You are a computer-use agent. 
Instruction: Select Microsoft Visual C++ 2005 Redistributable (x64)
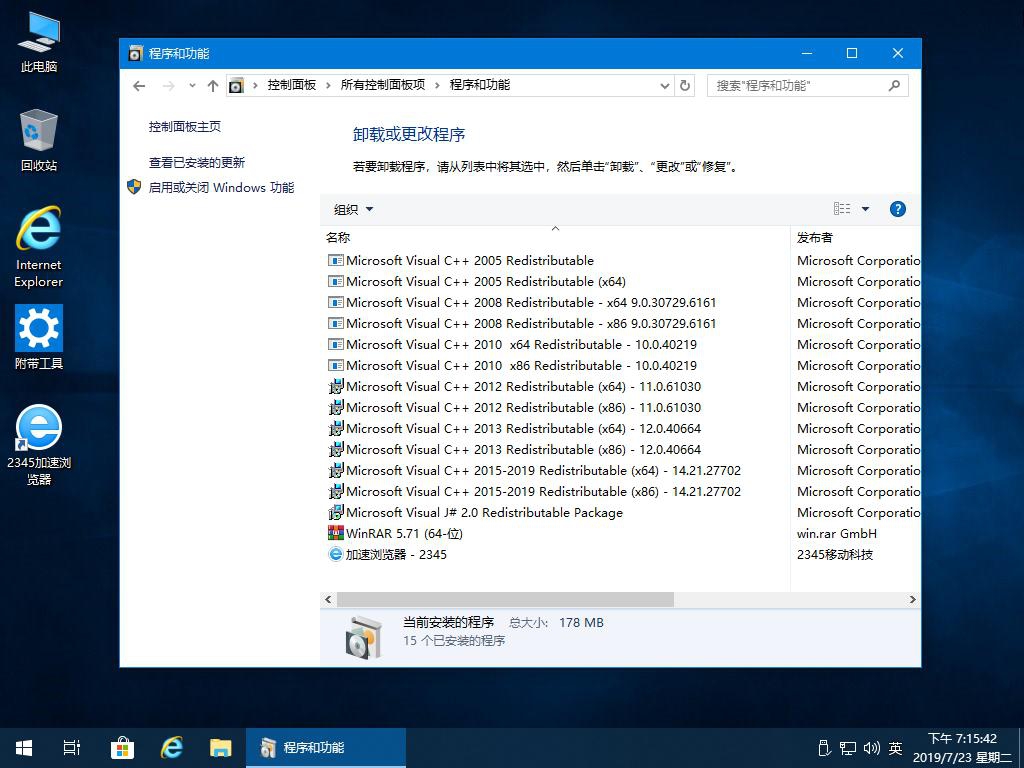click(486, 281)
